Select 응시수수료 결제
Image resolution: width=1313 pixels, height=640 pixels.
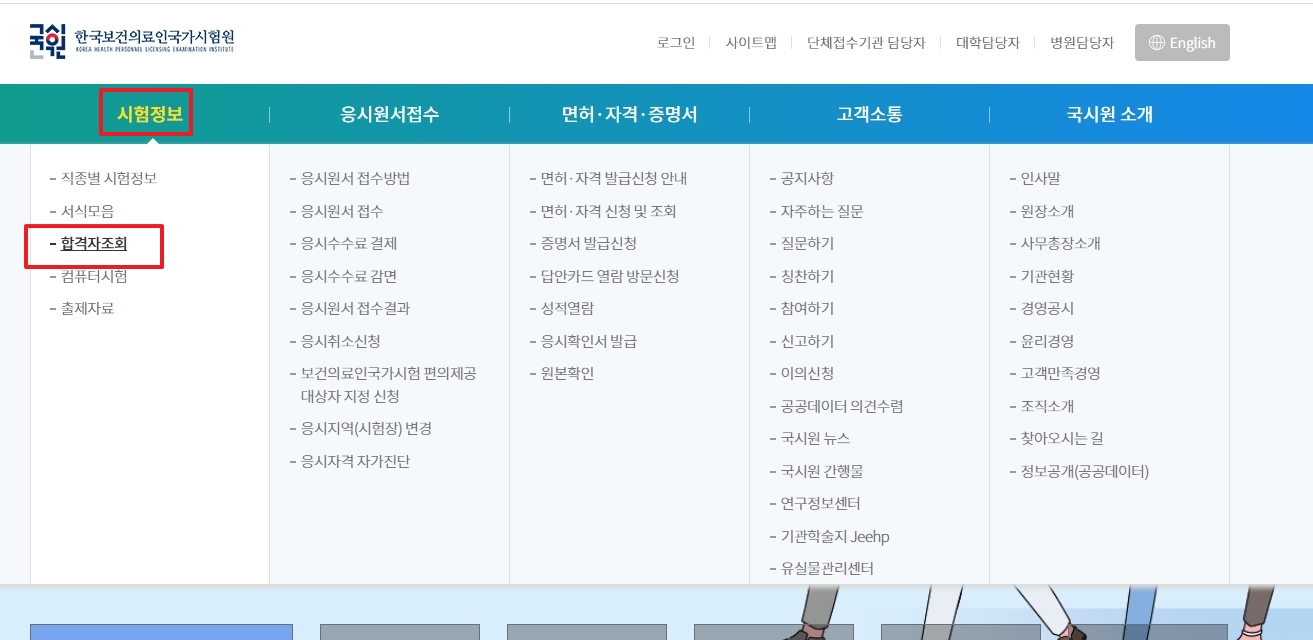pos(352,244)
